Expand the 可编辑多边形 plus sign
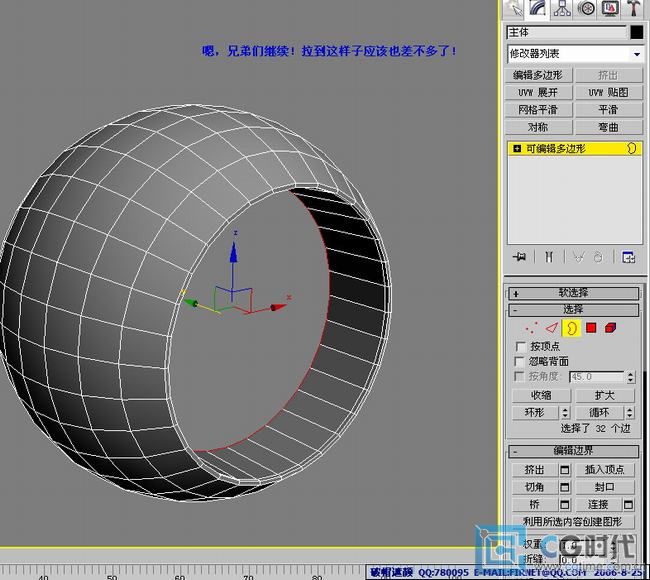 [x=517, y=148]
